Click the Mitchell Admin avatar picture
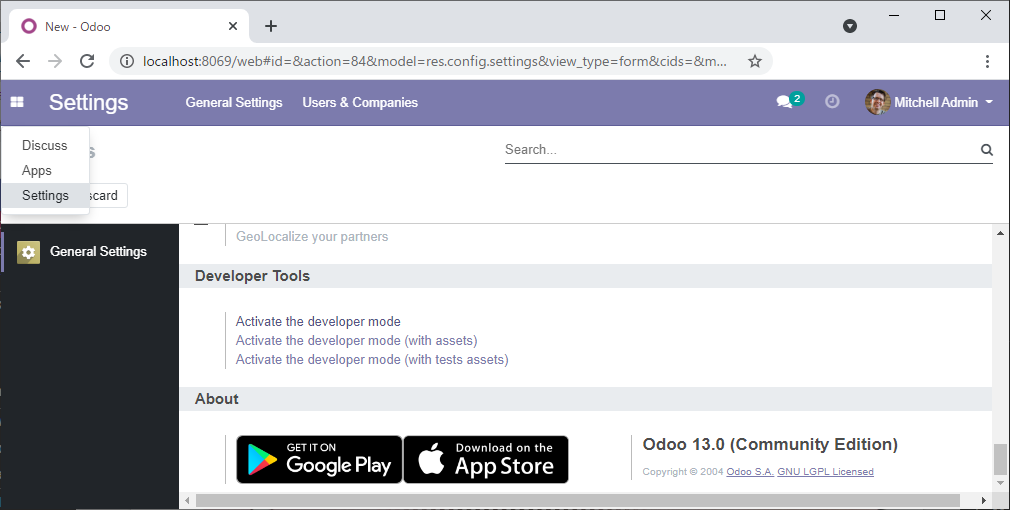1010x510 pixels. [877, 102]
